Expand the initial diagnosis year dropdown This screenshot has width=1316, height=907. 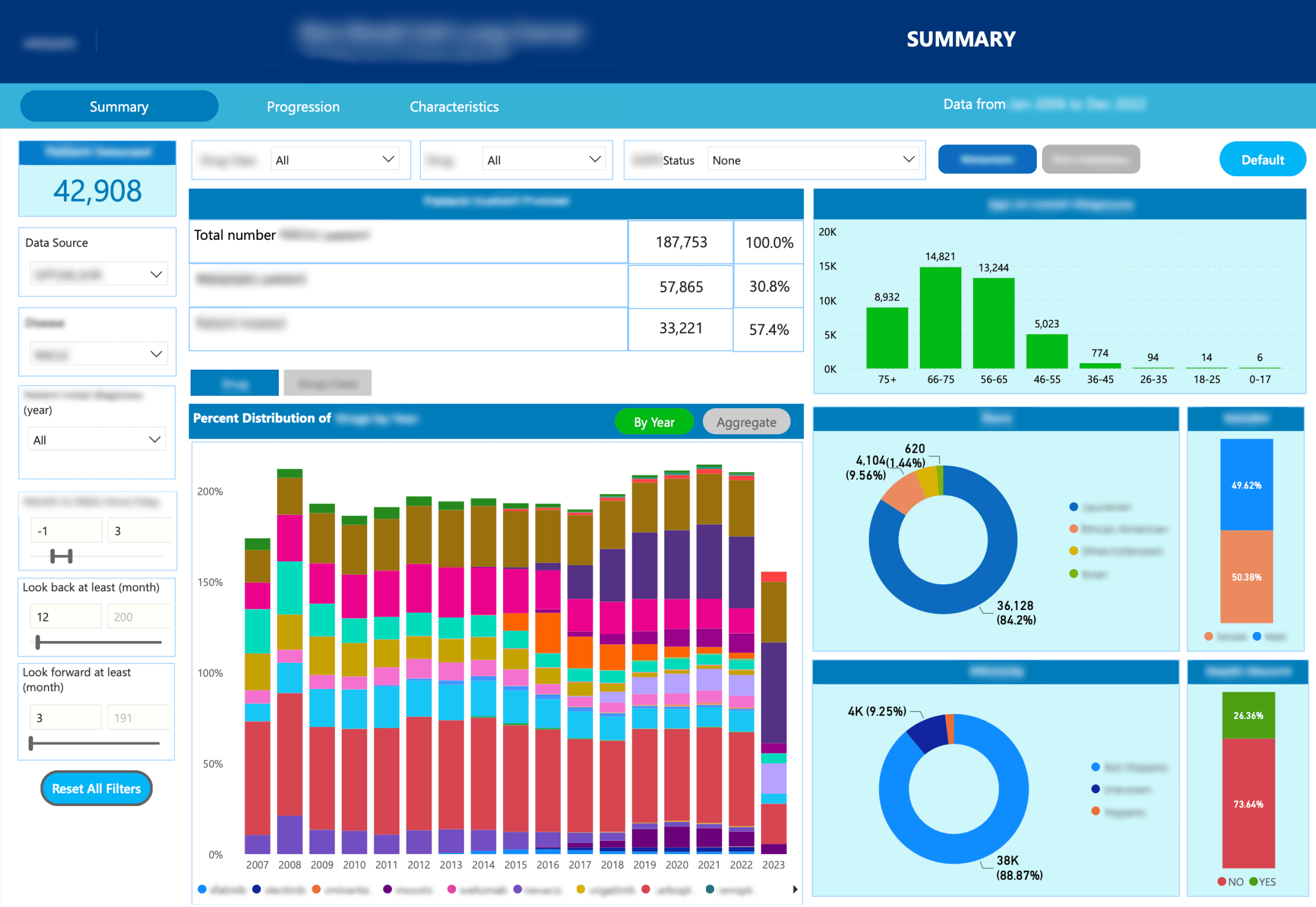pyautogui.click(x=96, y=439)
